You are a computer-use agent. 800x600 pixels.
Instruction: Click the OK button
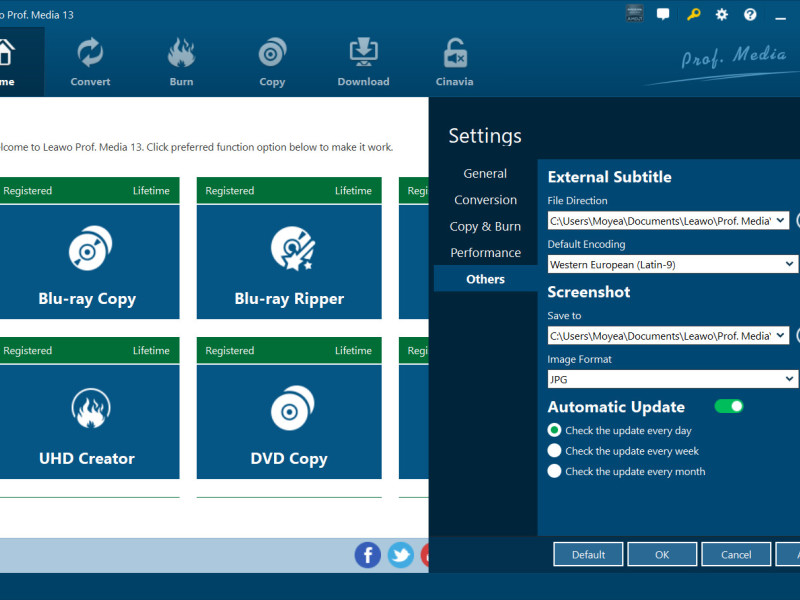[662, 555]
